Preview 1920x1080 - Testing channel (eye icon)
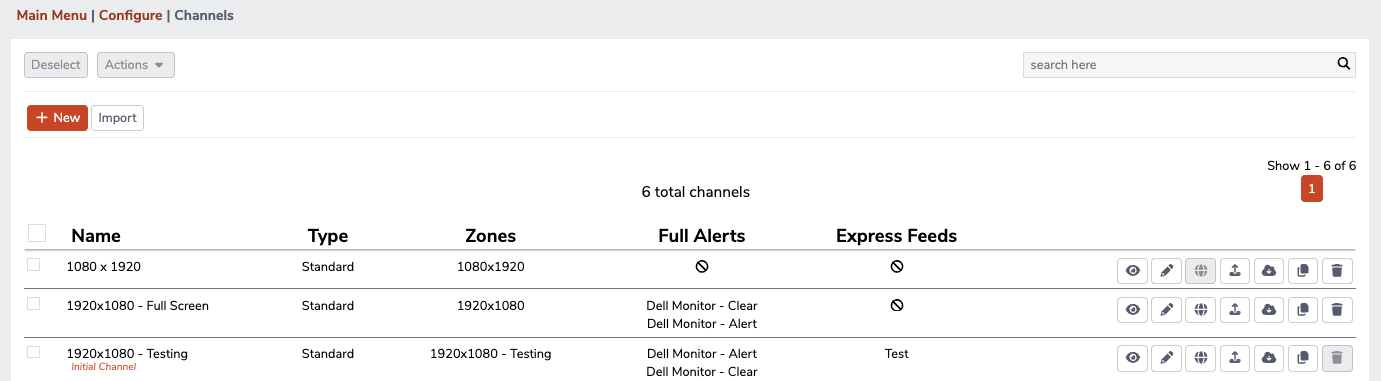This screenshot has height=381, width=1381. [1132, 357]
